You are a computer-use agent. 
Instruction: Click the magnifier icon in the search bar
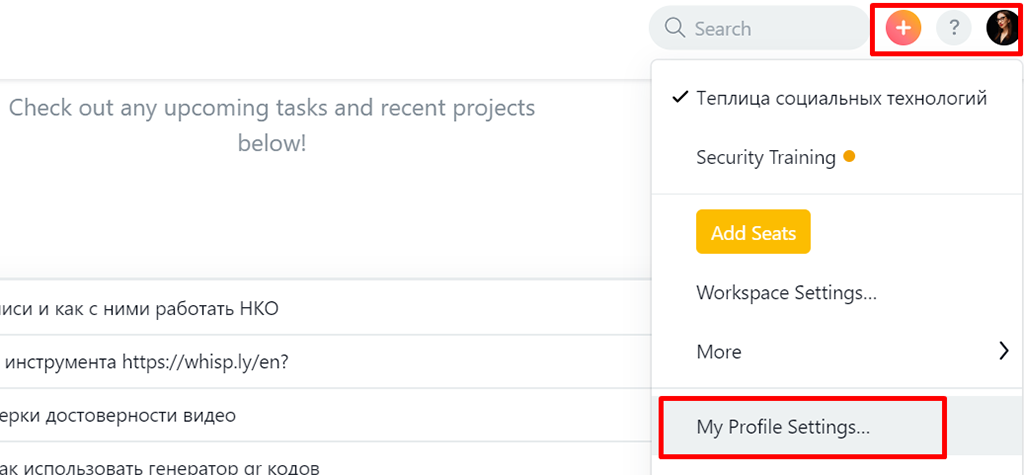(x=674, y=28)
